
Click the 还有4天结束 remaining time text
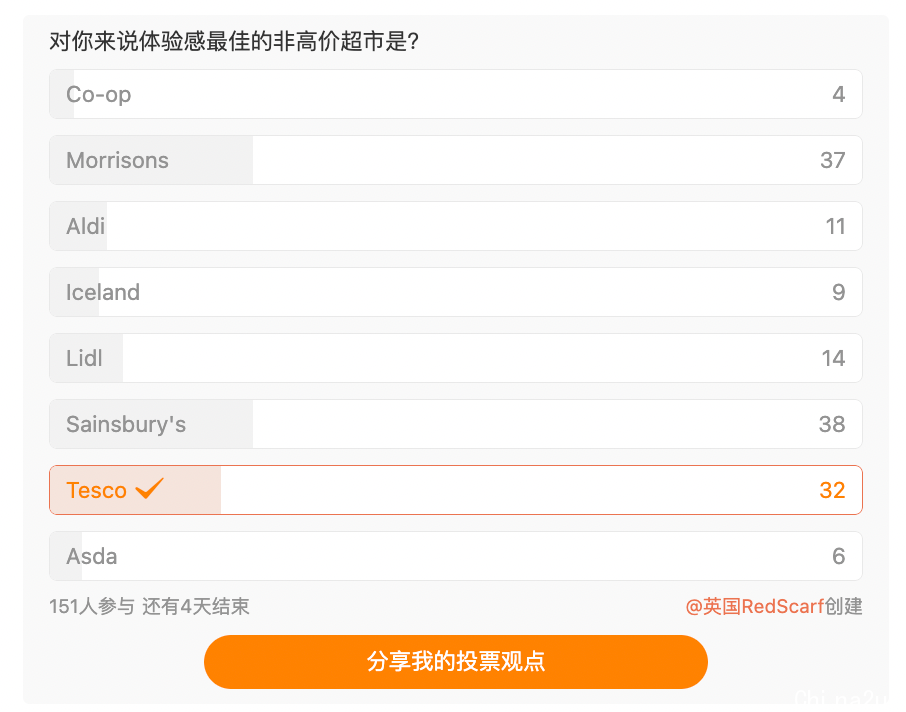pos(196,606)
